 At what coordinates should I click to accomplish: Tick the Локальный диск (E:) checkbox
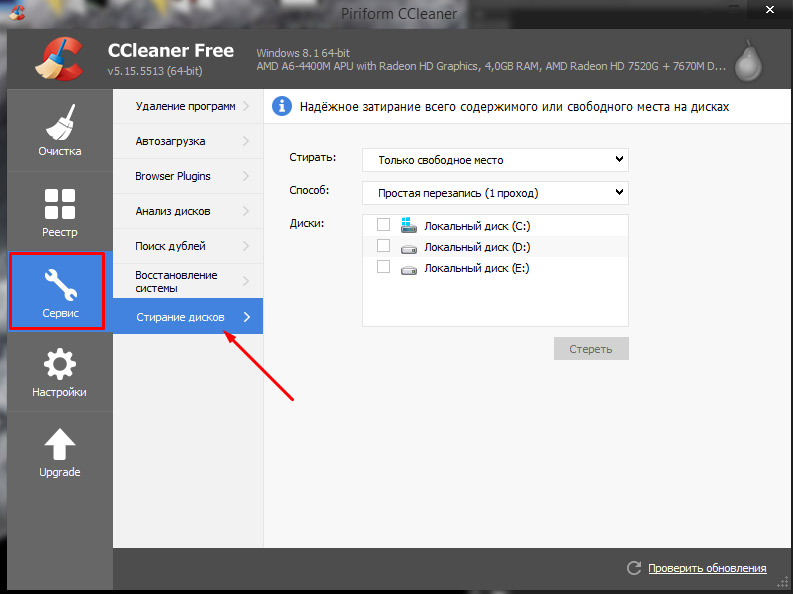pos(383,267)
